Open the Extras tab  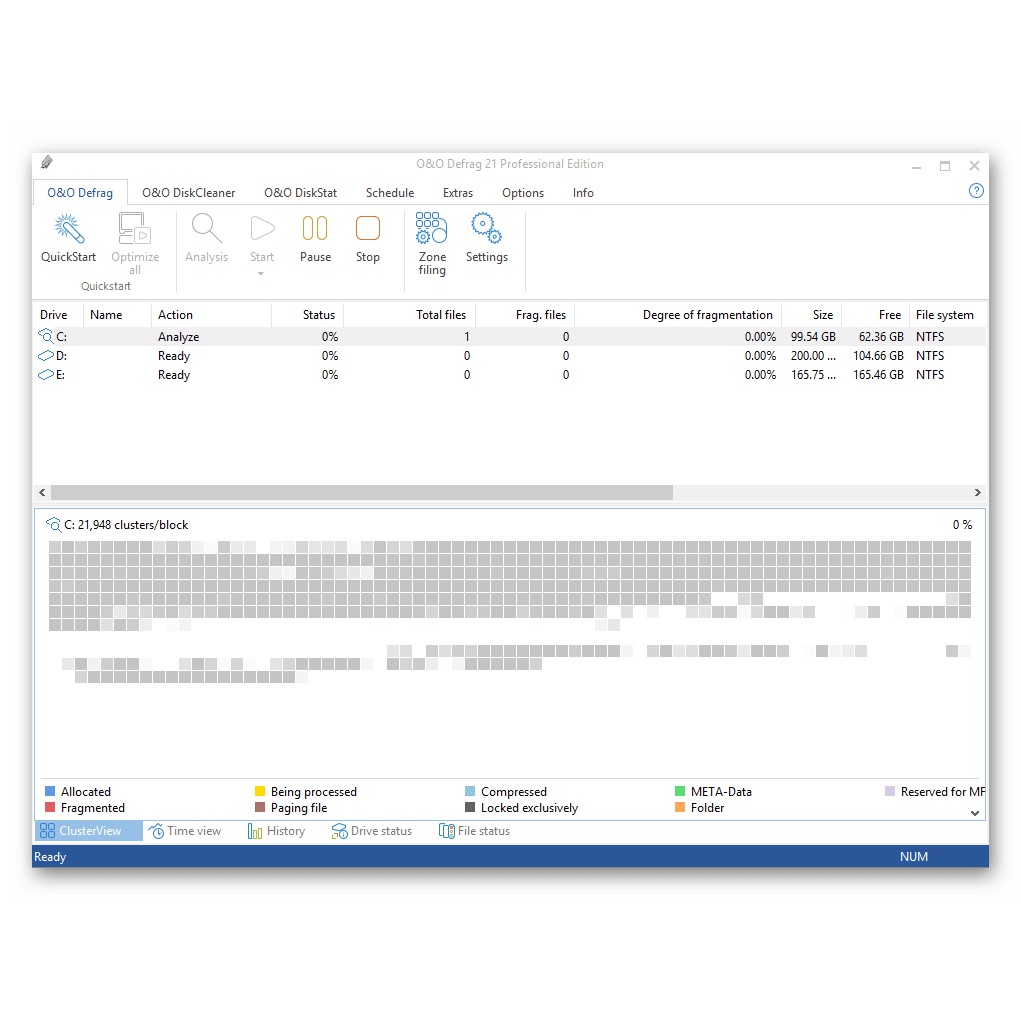pos(458,193)
